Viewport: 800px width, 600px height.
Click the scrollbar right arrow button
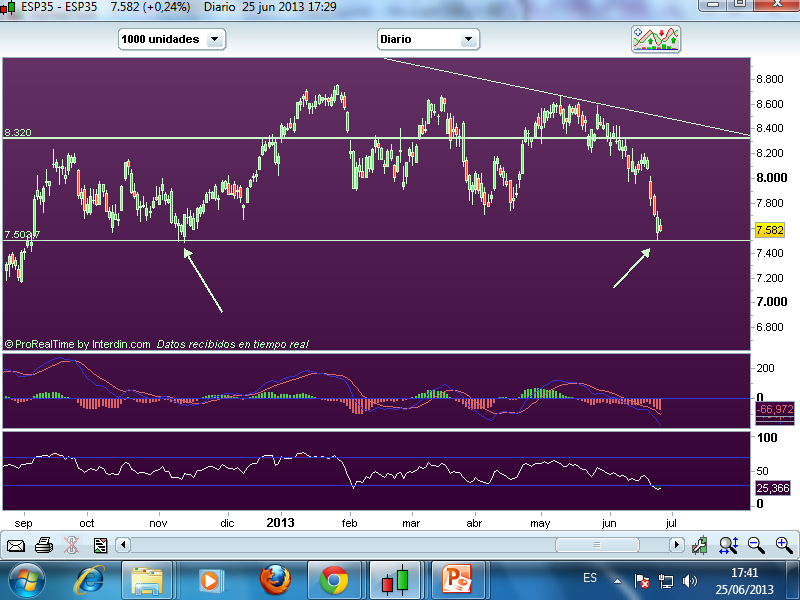pyautogui.click(x=677, y=545)
